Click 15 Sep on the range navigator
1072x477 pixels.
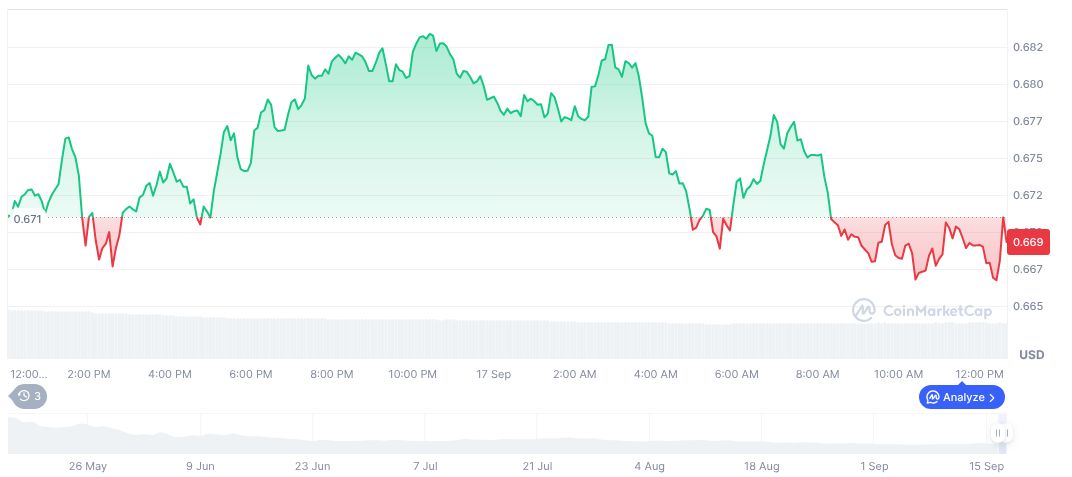pos(987,466)
